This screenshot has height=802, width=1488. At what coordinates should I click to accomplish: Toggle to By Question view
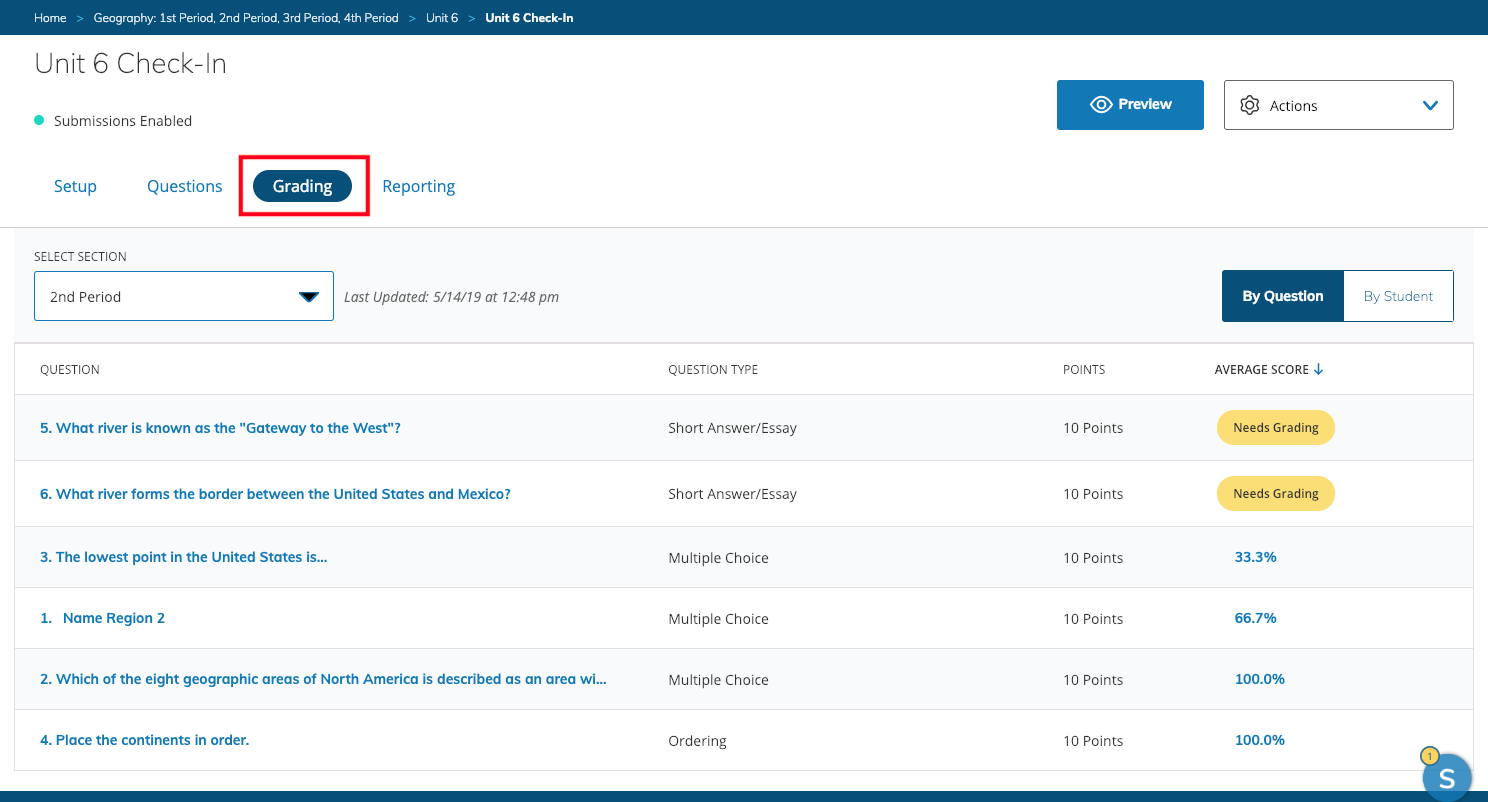point(1282,296)
